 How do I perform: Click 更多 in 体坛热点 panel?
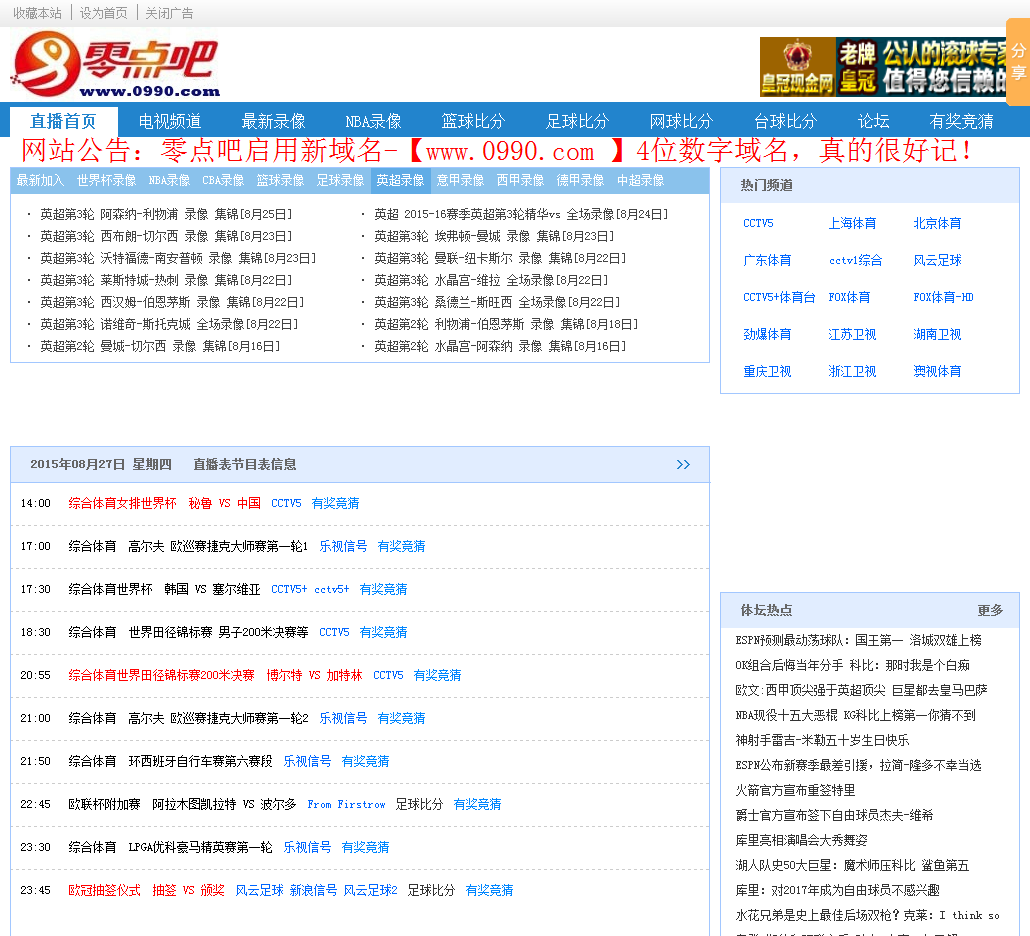[990, 610]
